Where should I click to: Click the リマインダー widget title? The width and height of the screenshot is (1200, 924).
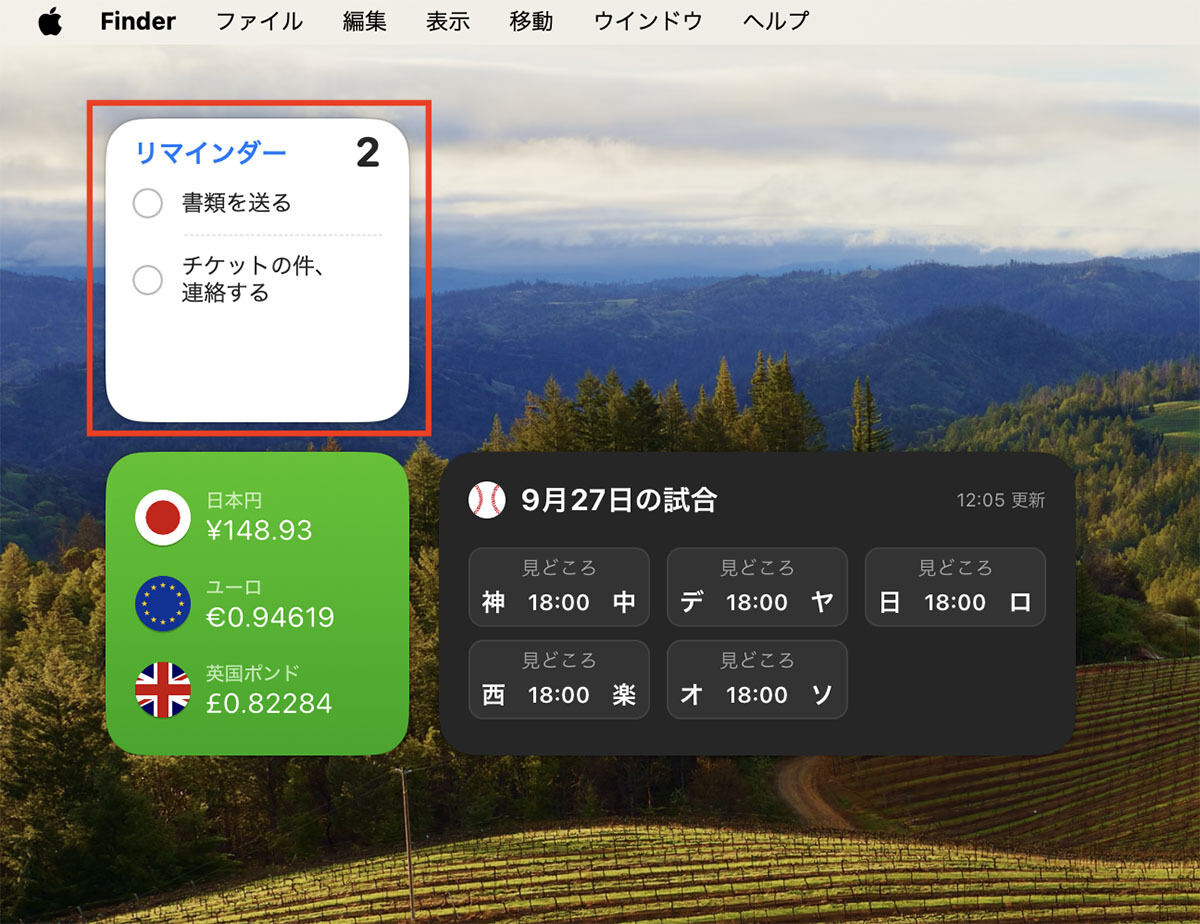pyautogui.click(x=211, y=152)
